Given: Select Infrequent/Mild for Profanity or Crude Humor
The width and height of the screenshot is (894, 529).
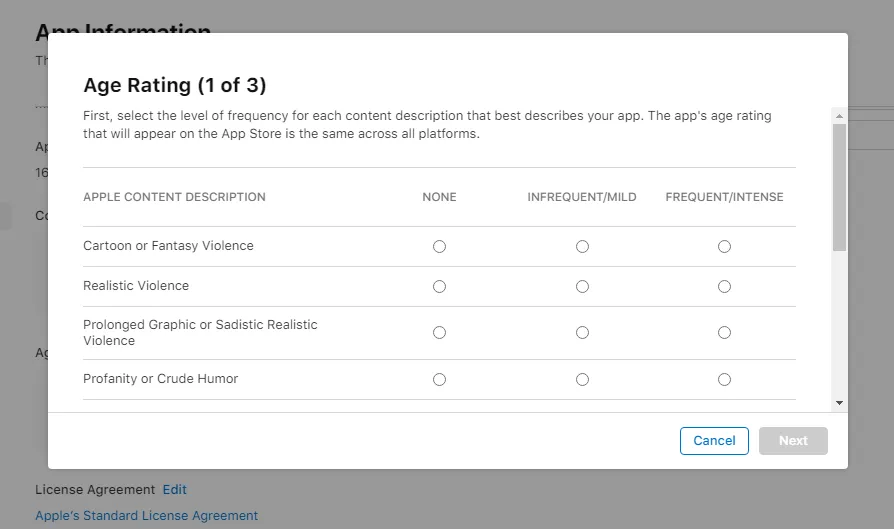Looking at the screenshot, I should [582, 379].
